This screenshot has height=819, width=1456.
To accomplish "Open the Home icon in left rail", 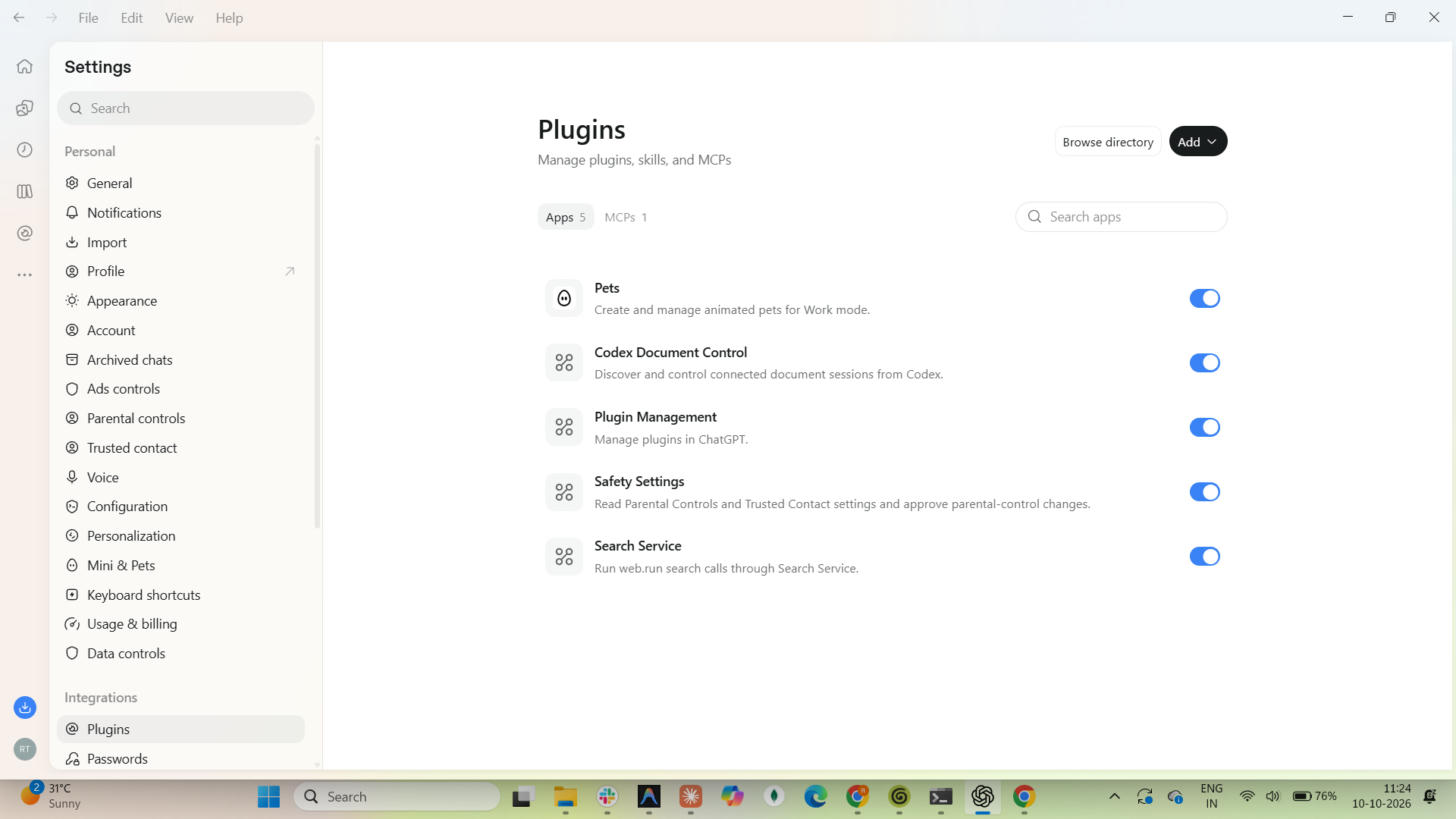I will click(24, 67).
